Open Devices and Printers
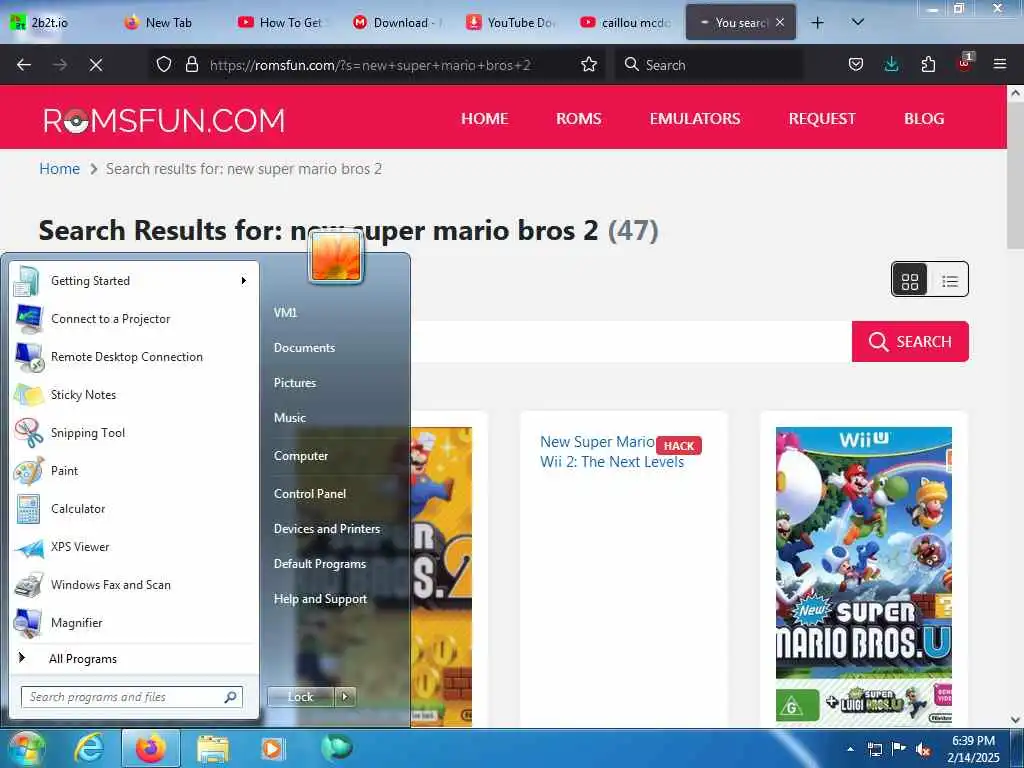This screenshot has width=1024, height=768. [x=327, y=529]
